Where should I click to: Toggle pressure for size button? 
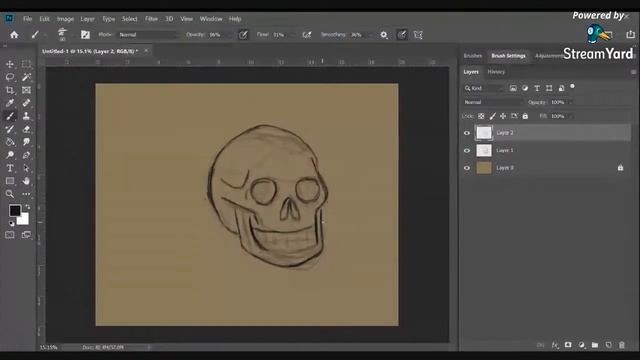402,35
